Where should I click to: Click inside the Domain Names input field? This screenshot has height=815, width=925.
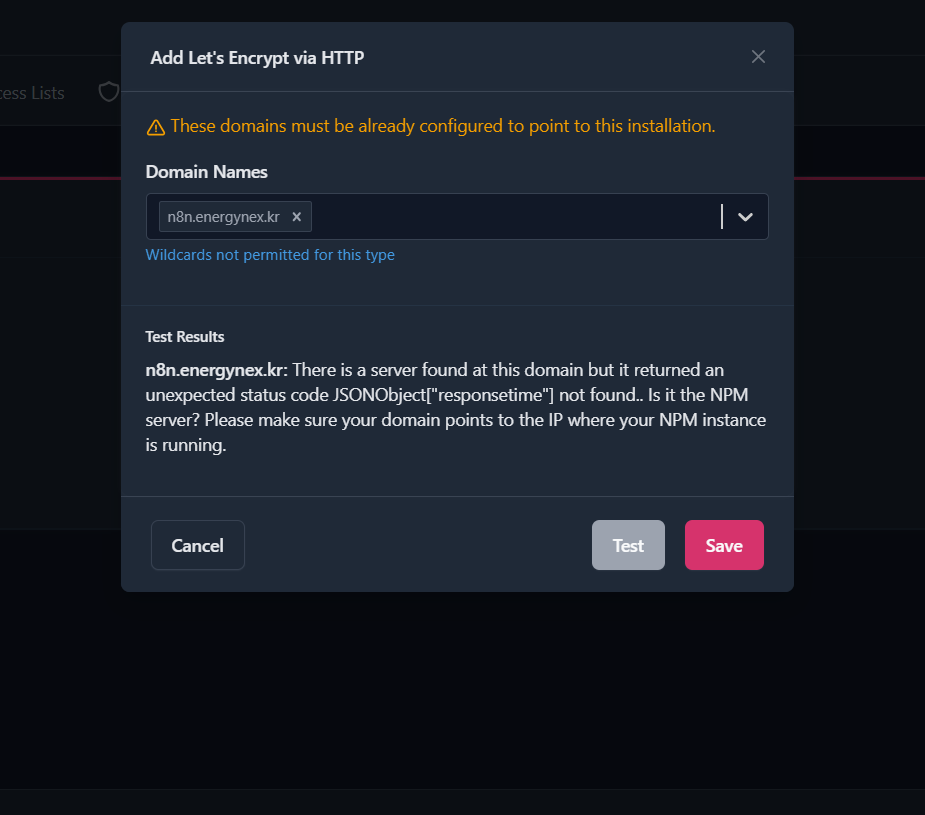tap(510, 217)
